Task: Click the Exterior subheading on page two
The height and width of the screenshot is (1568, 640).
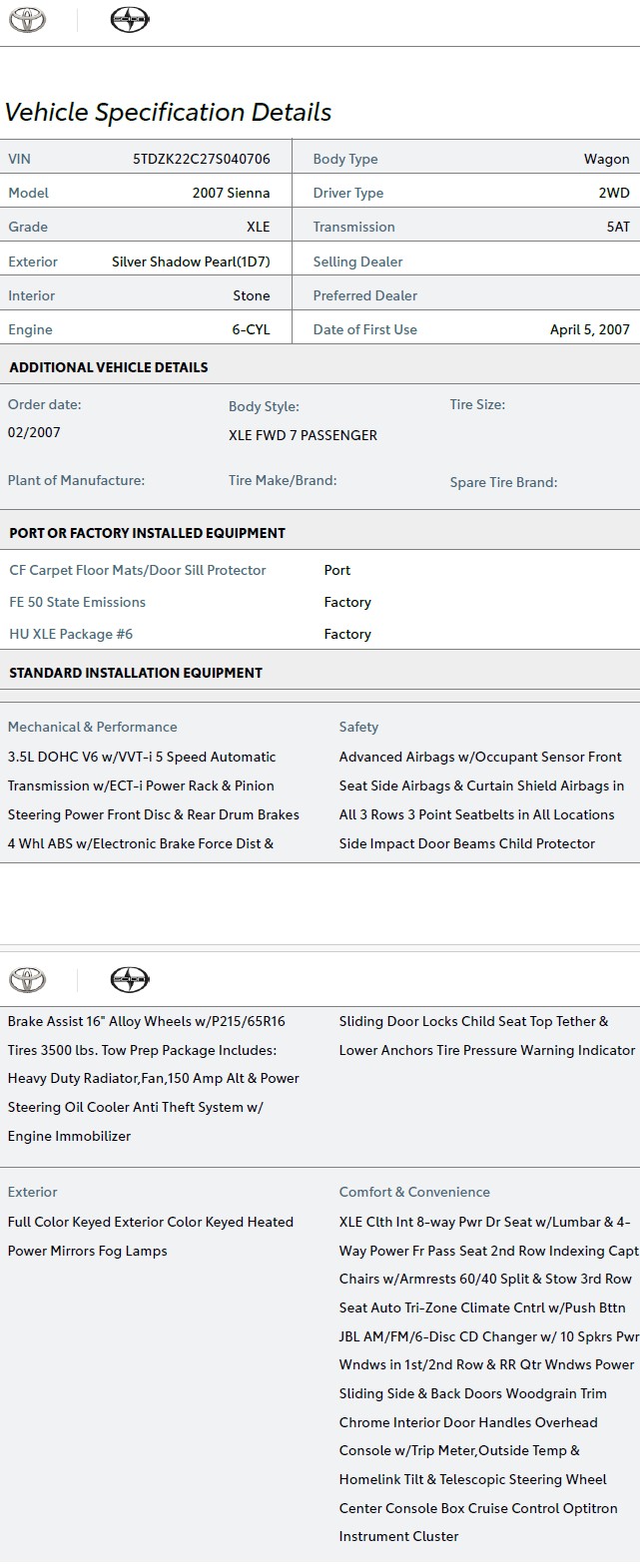Action: coord(32,1192)
